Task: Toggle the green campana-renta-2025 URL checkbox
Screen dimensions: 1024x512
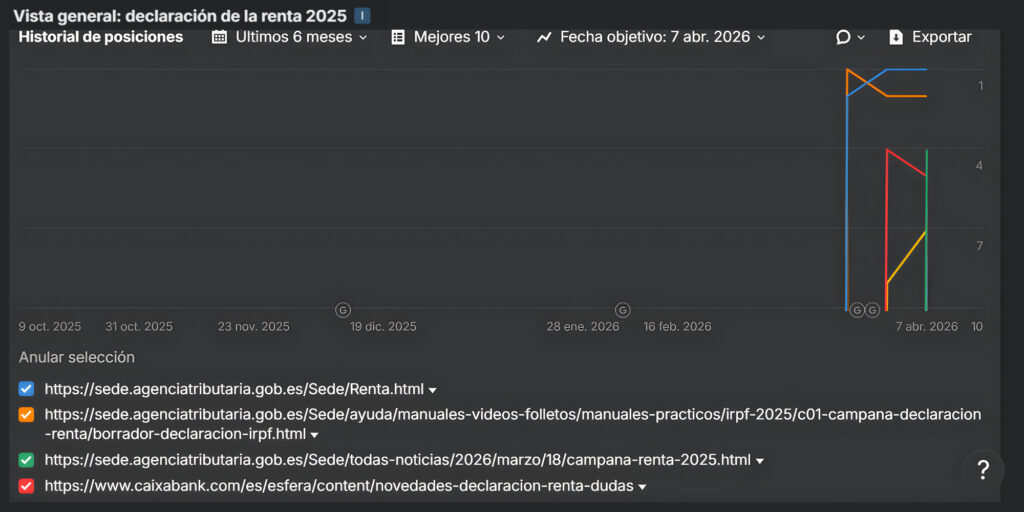Action: coord(27,460)
